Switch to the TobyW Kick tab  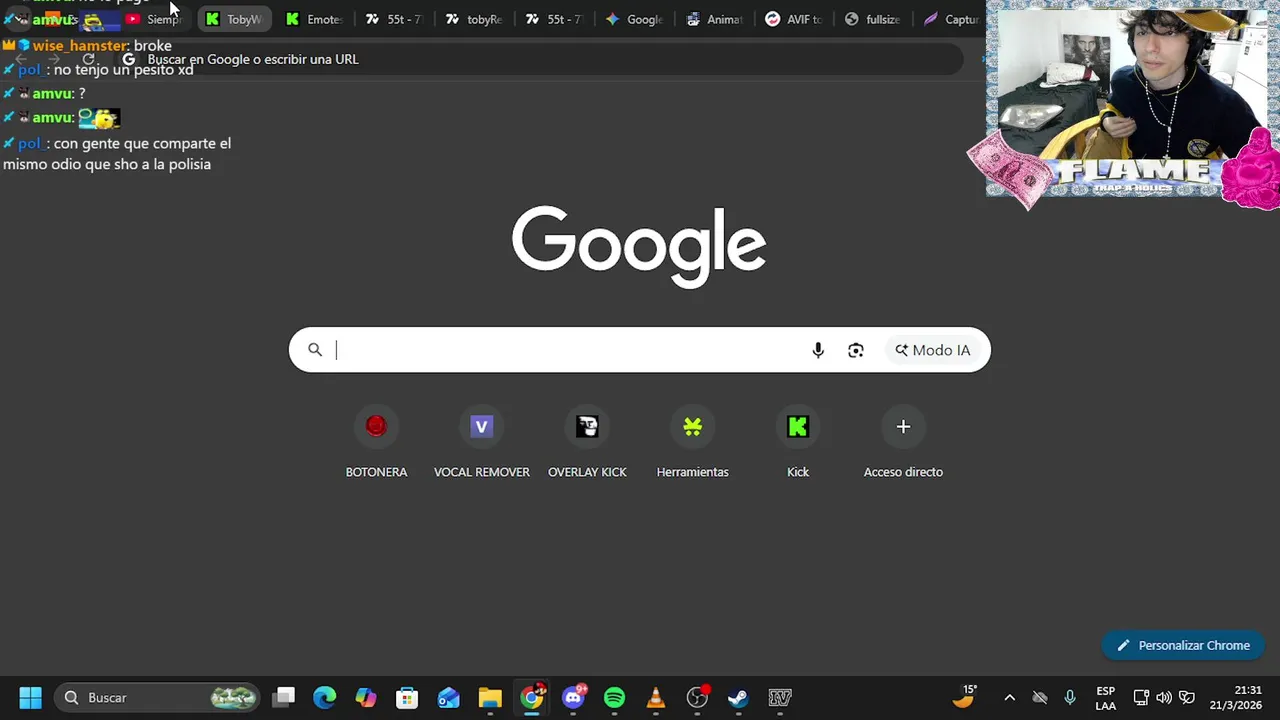coord(235,19)
